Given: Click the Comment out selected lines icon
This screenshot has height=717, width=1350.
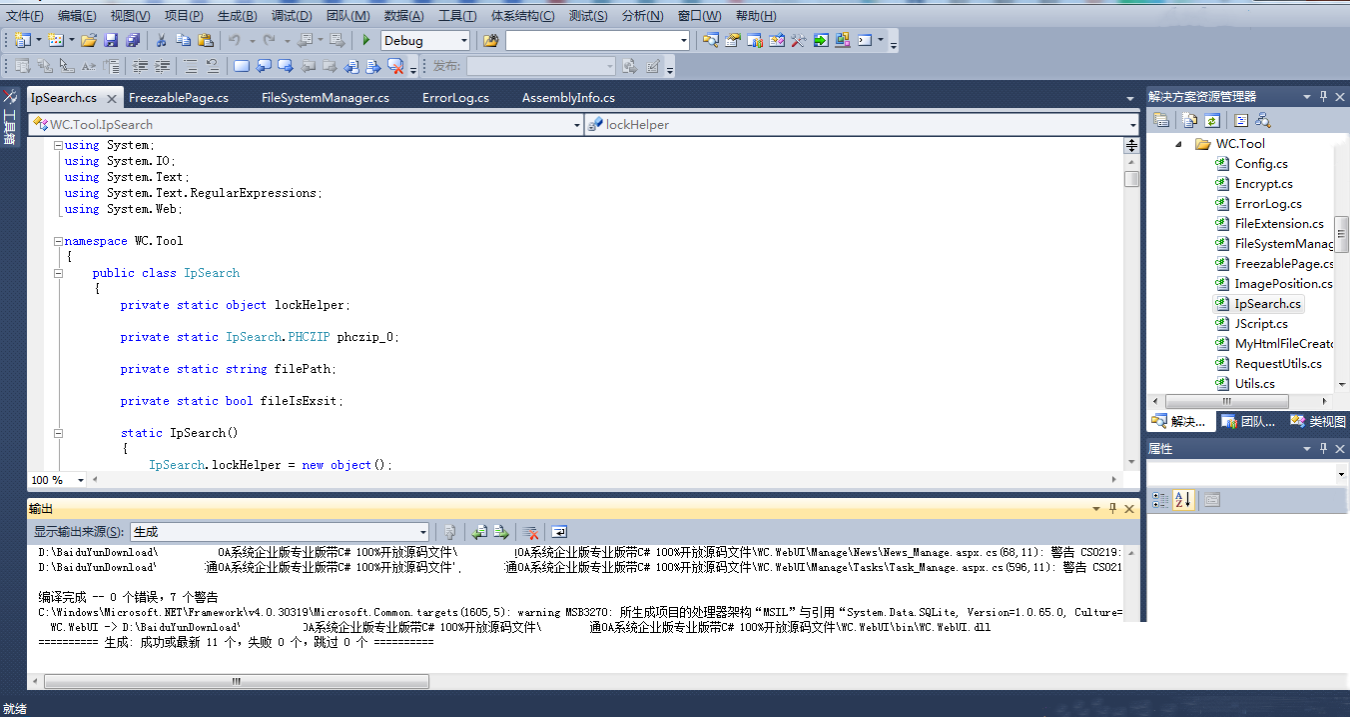Looking at the screenshot, I should (190, 66).
